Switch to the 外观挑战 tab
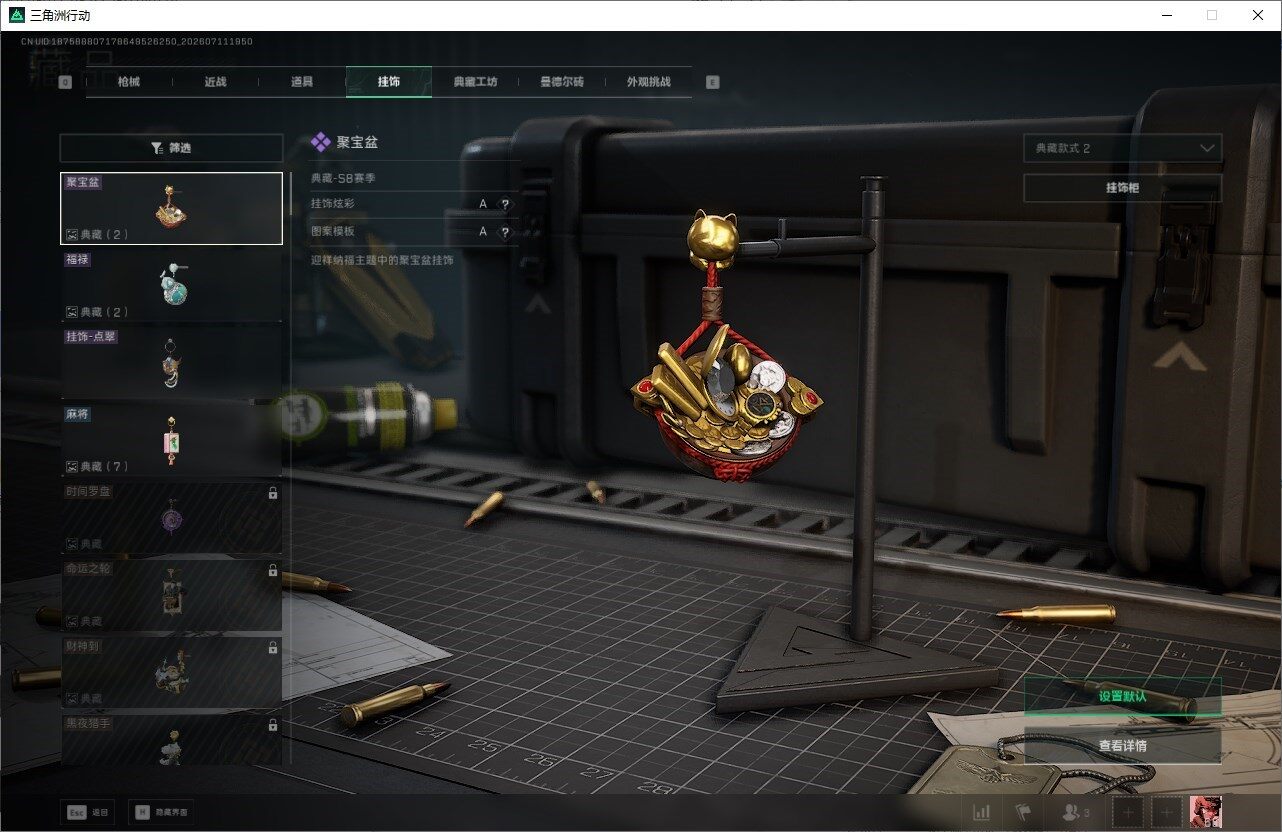1282x832 pixels. (x=648, y=82)
